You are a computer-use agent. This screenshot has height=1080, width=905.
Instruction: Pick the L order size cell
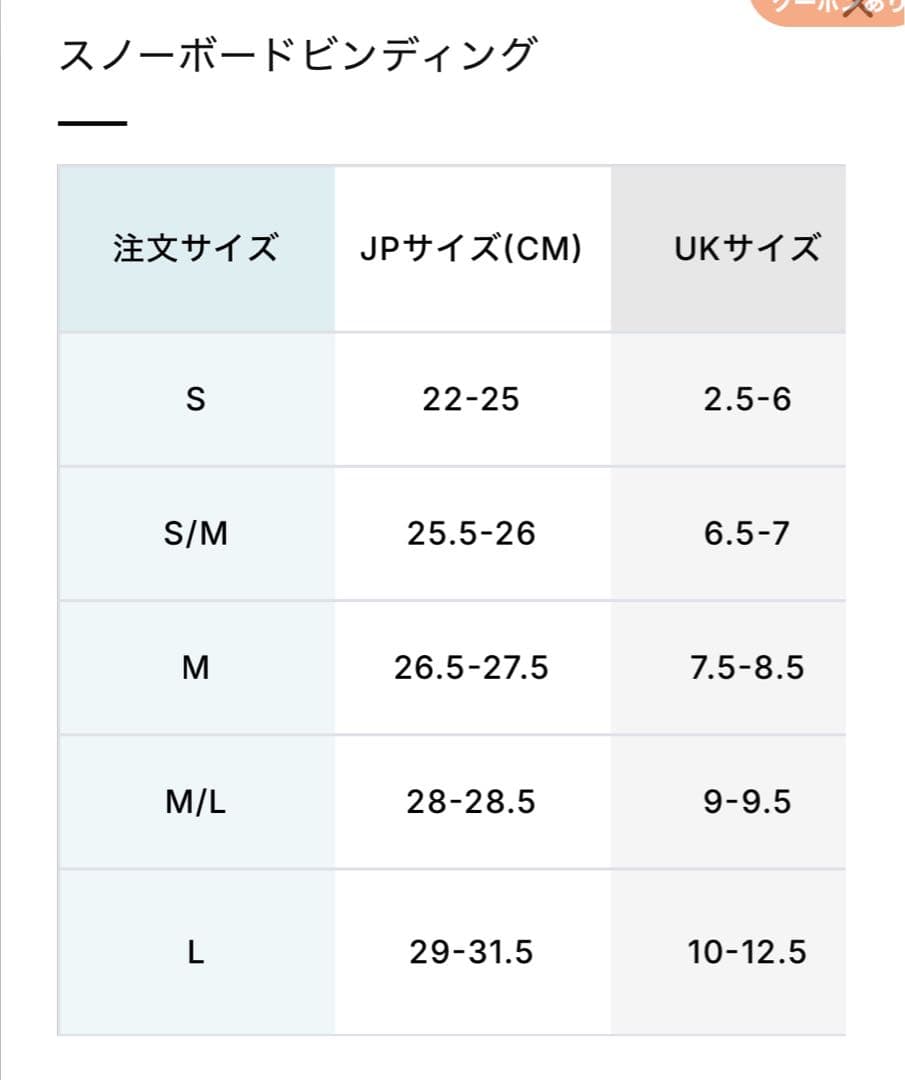click(x=196, y=952)
